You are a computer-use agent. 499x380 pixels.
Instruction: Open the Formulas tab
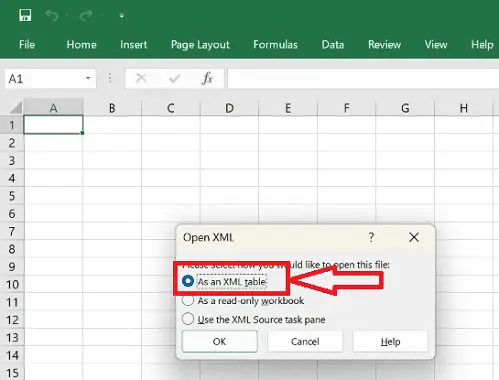click(x=275, y=44)
